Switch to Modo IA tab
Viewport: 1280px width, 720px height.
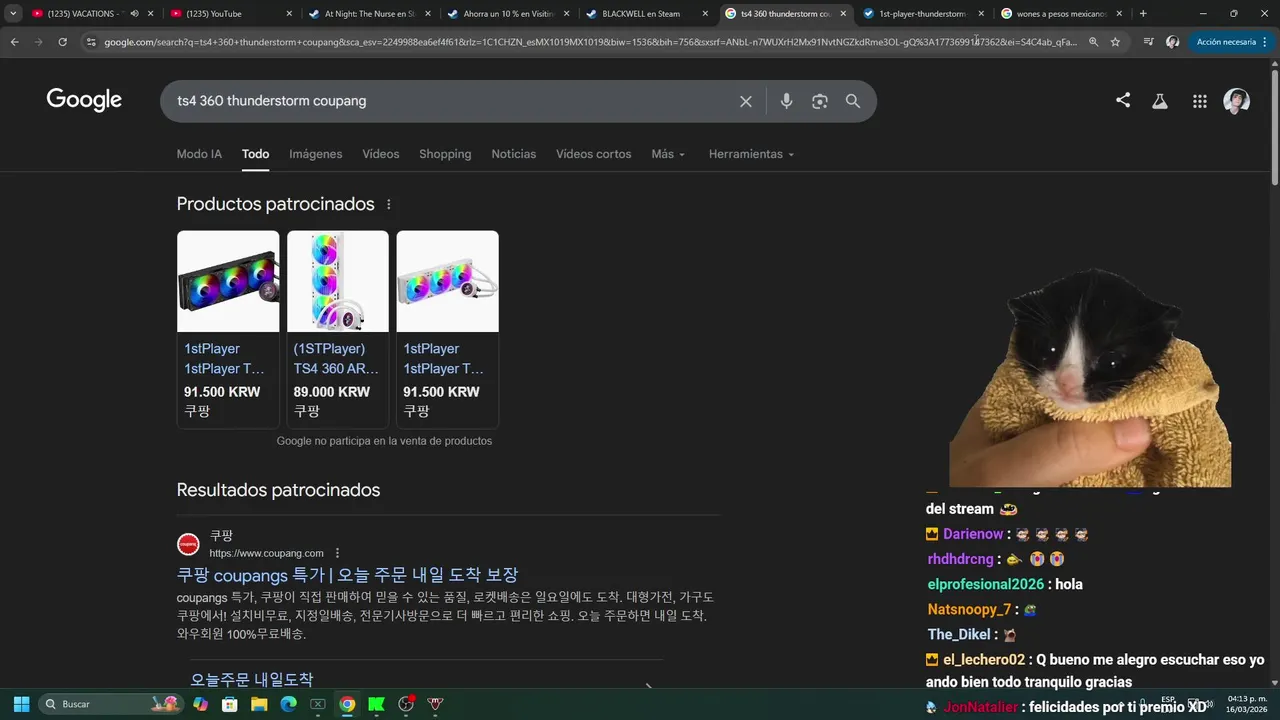[199, 154]
